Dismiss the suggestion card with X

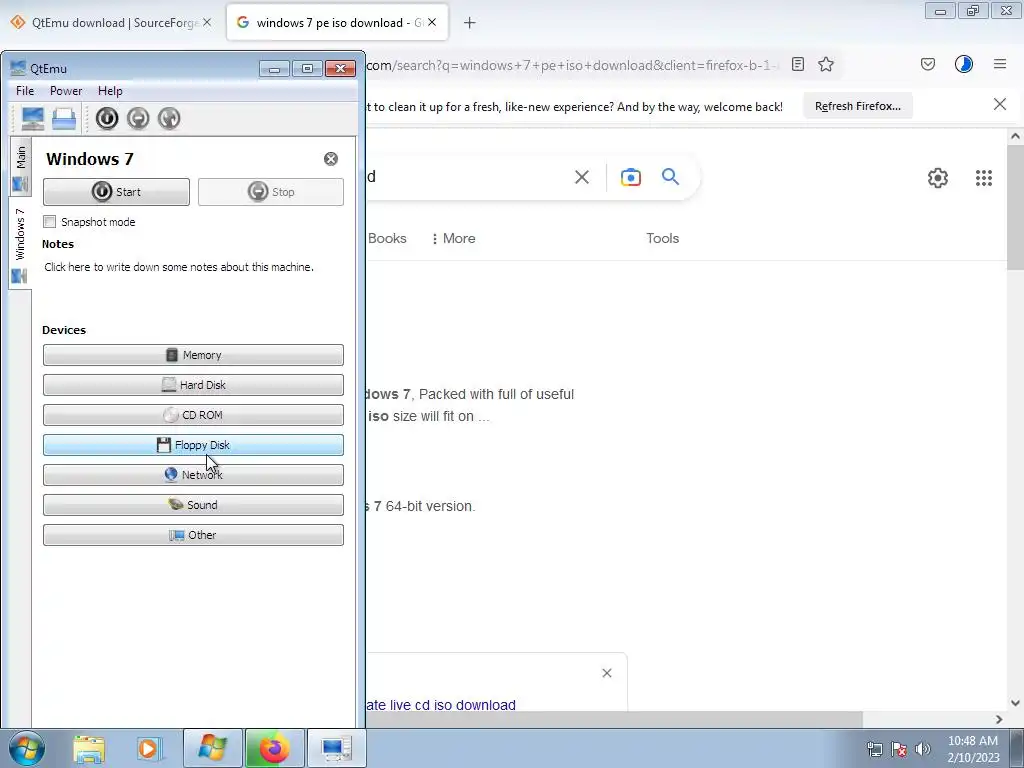(607, 673)
